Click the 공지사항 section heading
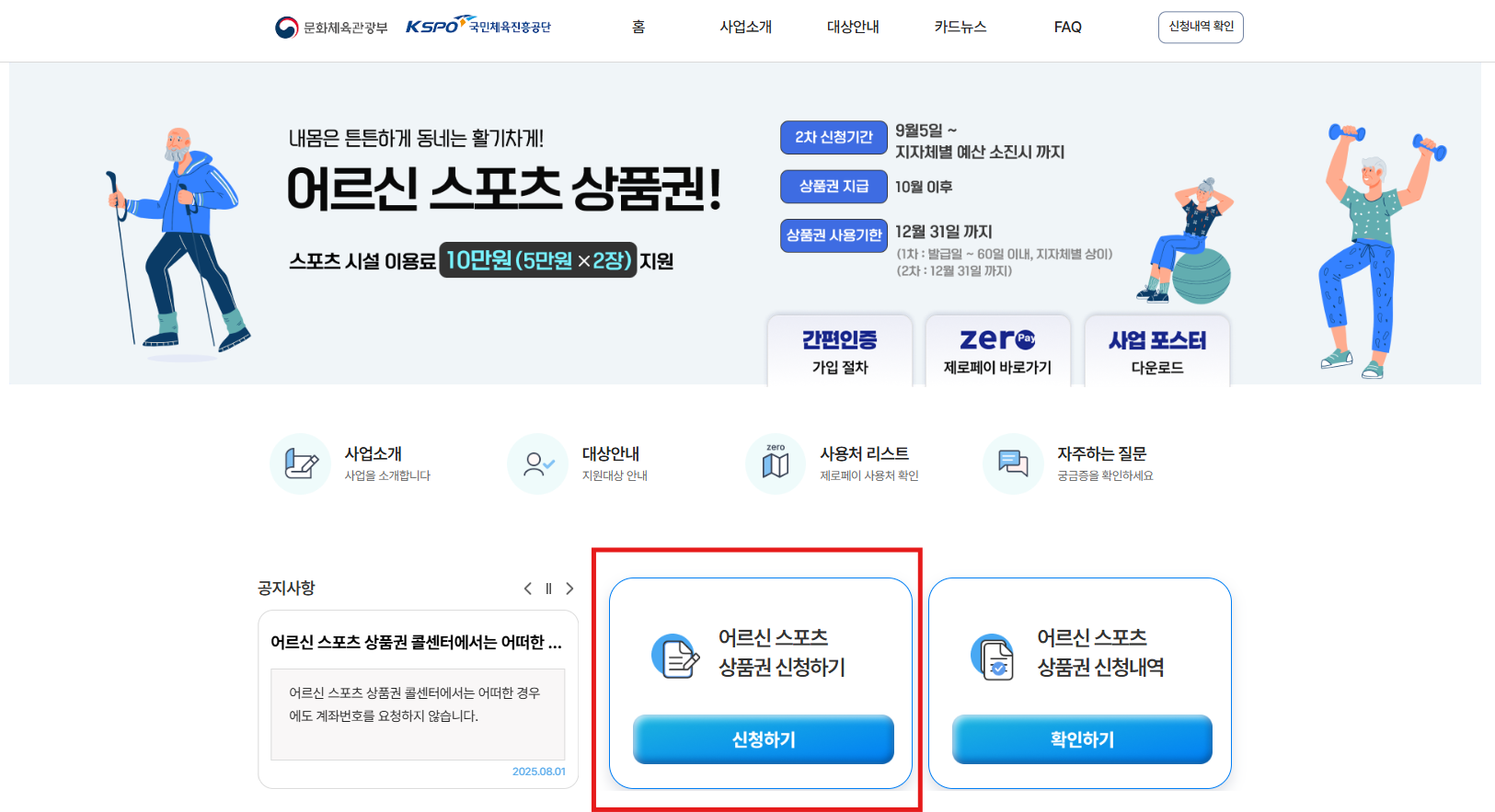1495x812 pixels. coord(286,588)
